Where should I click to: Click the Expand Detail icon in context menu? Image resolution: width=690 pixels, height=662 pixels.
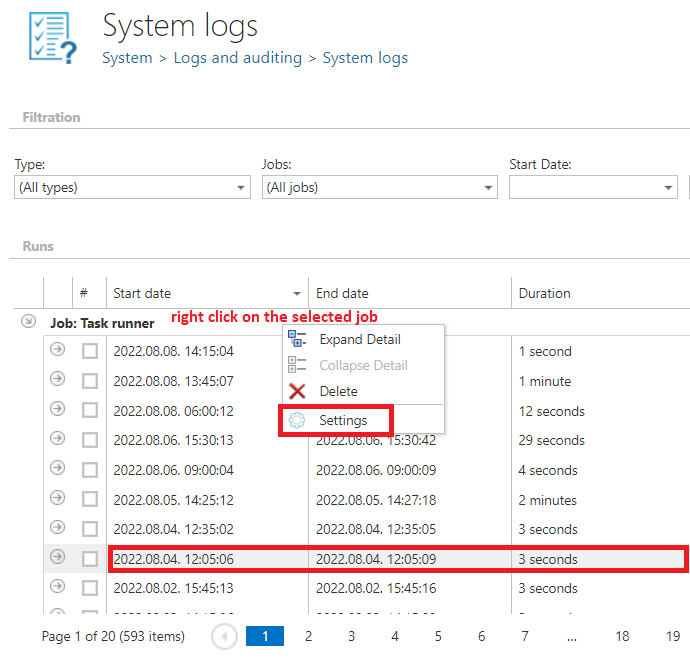297,339
